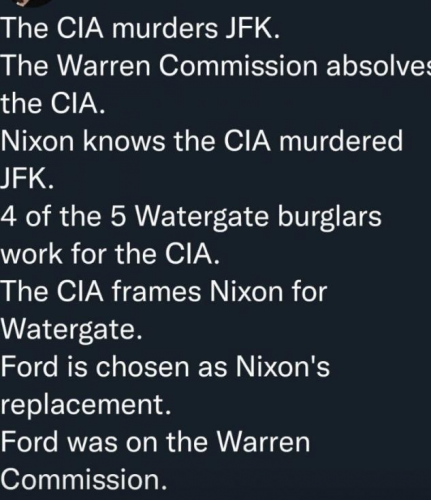Click the standalone "JFK." line
Viewport: 431px width, 500px height.
[27, 178]
